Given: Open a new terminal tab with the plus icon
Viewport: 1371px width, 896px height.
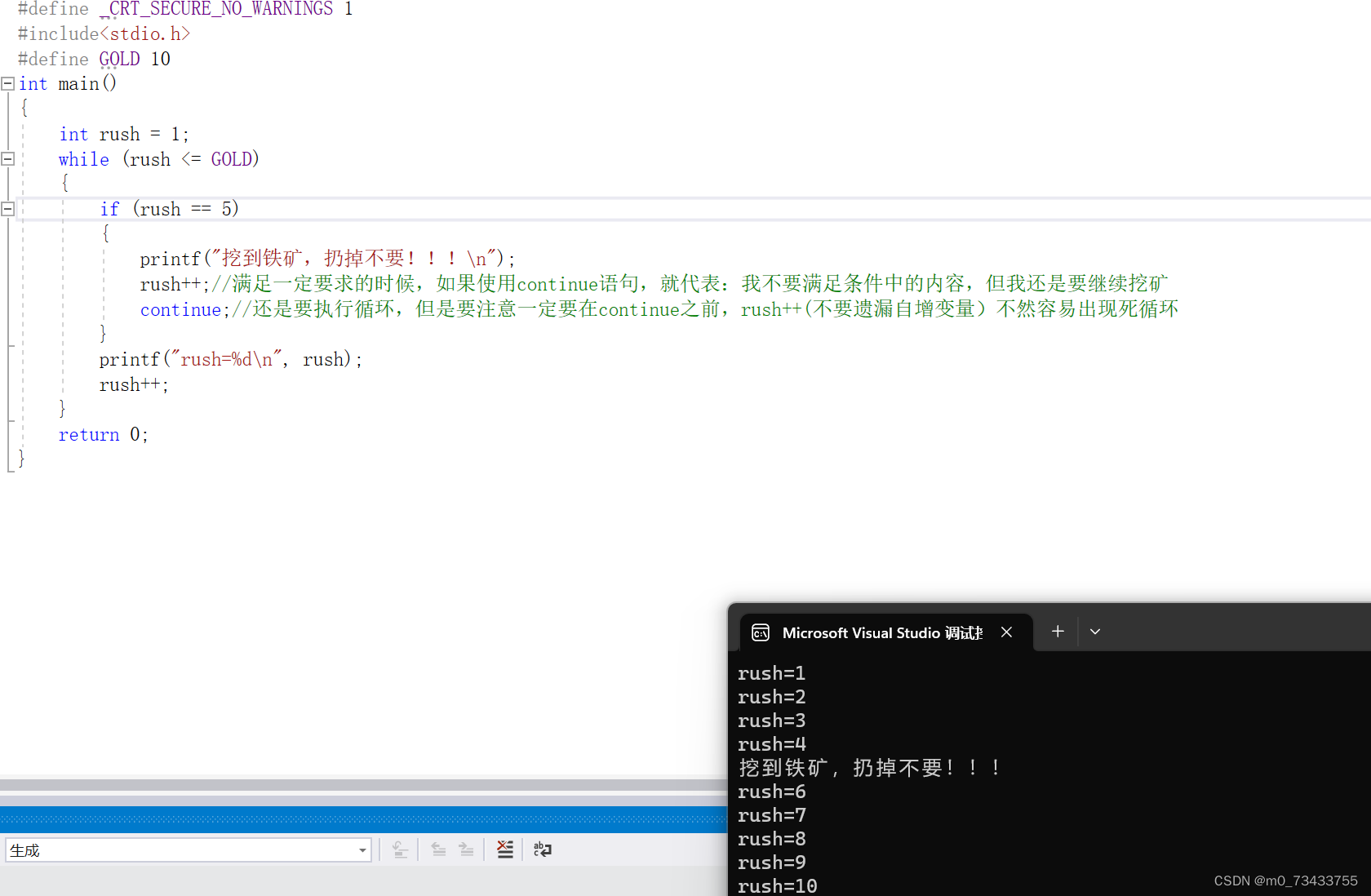Looking at the screenshot, I should click(1058, 631).
